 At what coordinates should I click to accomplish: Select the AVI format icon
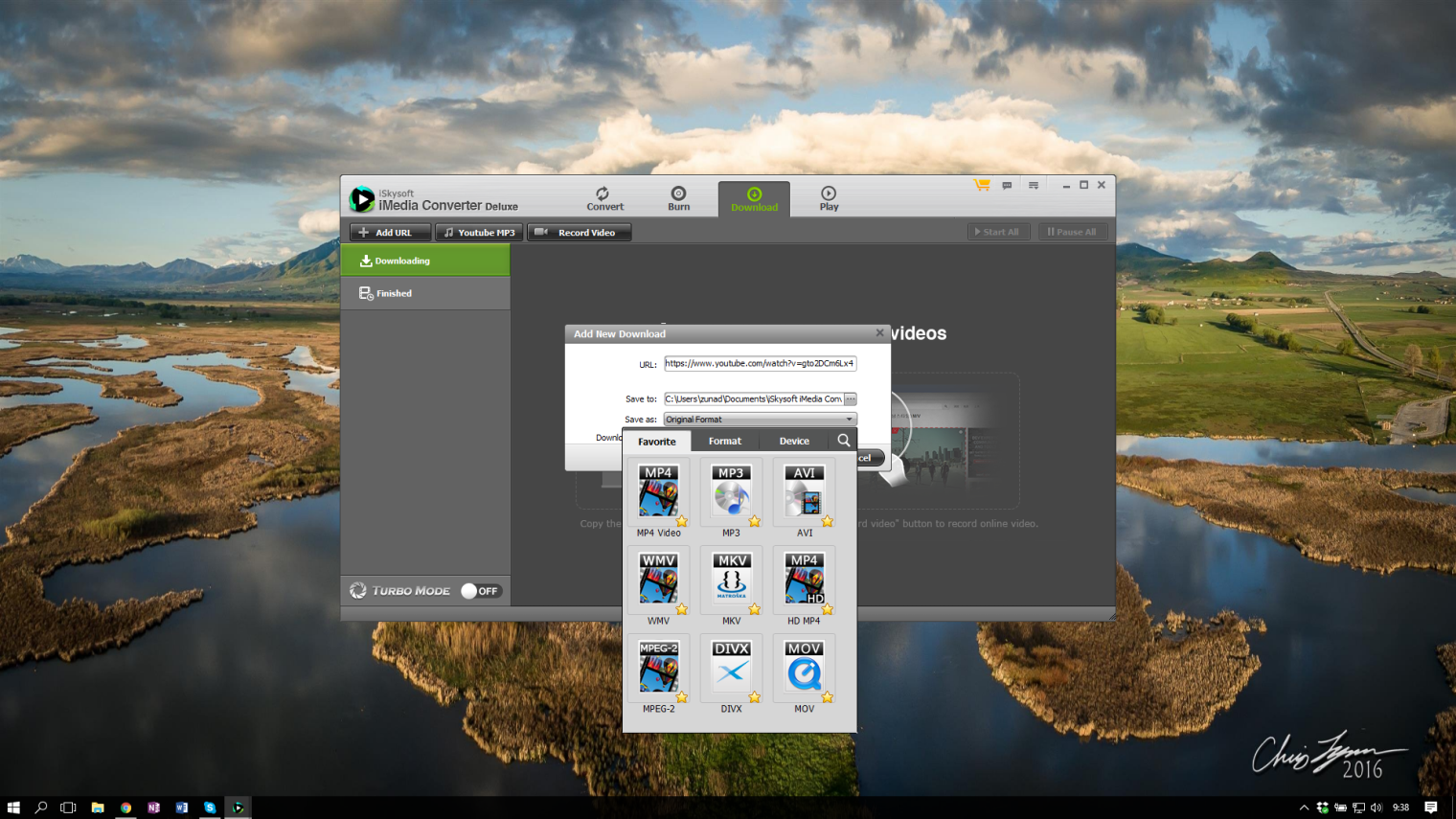[x=804, y=490]
